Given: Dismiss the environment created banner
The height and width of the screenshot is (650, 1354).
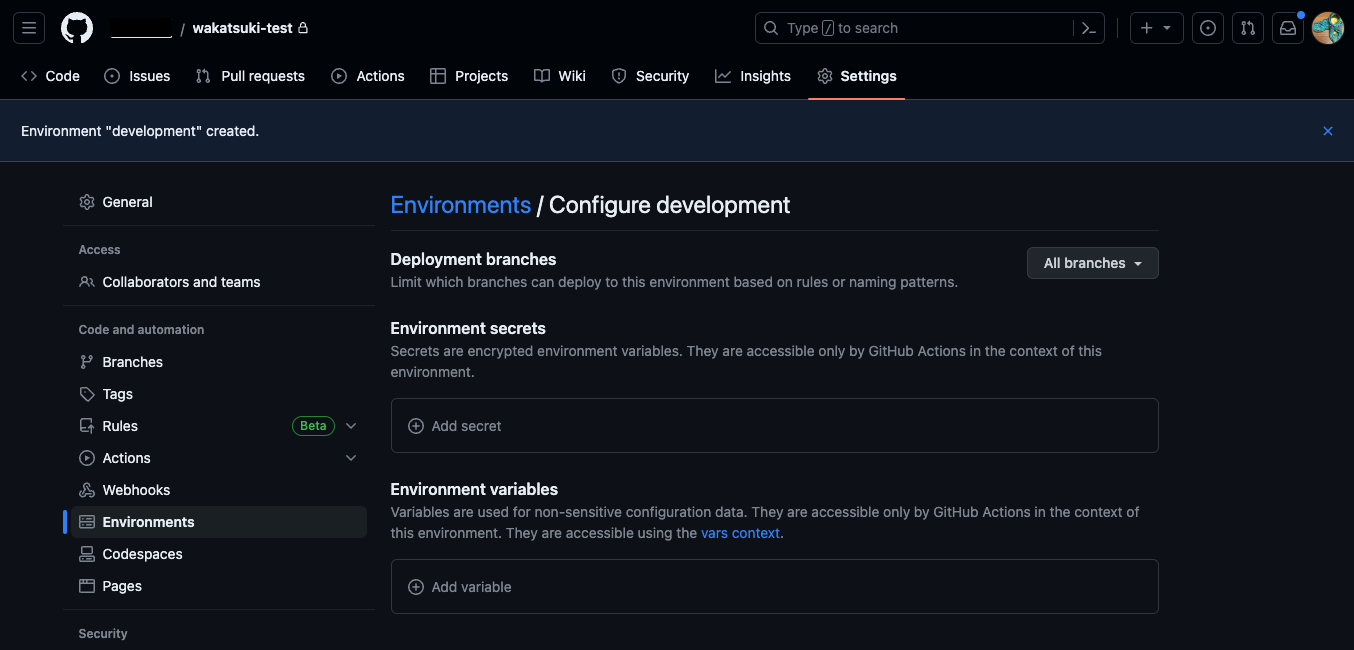Looking at the screenshot, I should click(x=1328, y=130).
